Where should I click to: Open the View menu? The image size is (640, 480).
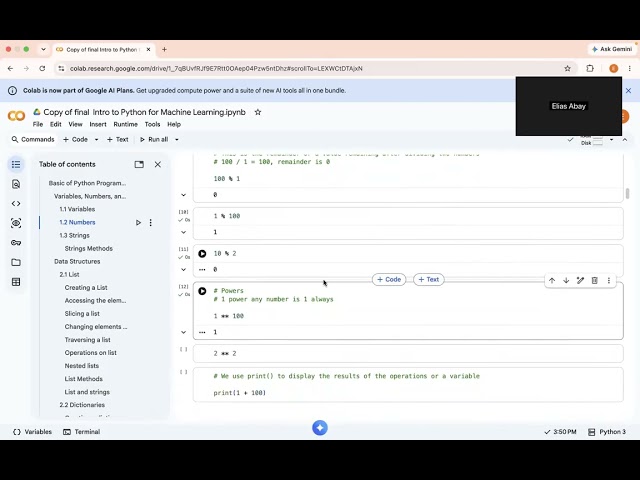coord(75,124)
